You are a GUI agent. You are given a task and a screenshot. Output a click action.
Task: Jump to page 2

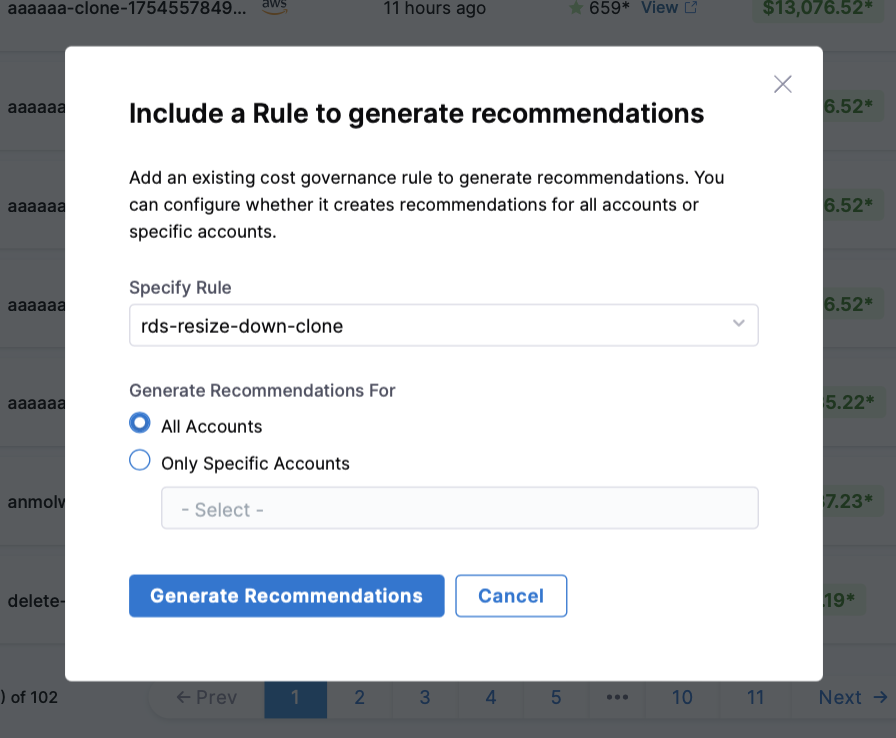click(359, 697)
